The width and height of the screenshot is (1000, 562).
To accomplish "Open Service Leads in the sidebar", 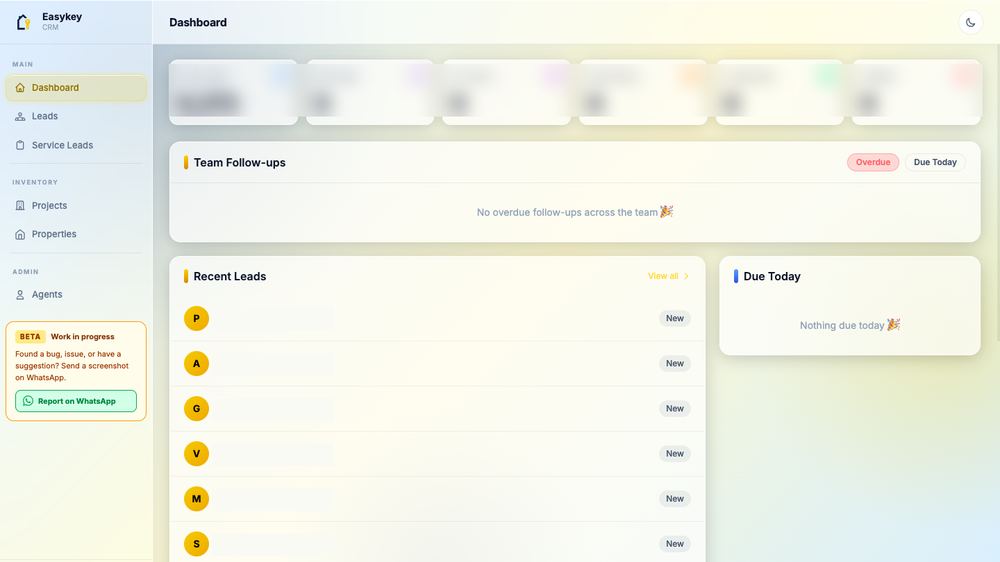I will coord(76,145).
